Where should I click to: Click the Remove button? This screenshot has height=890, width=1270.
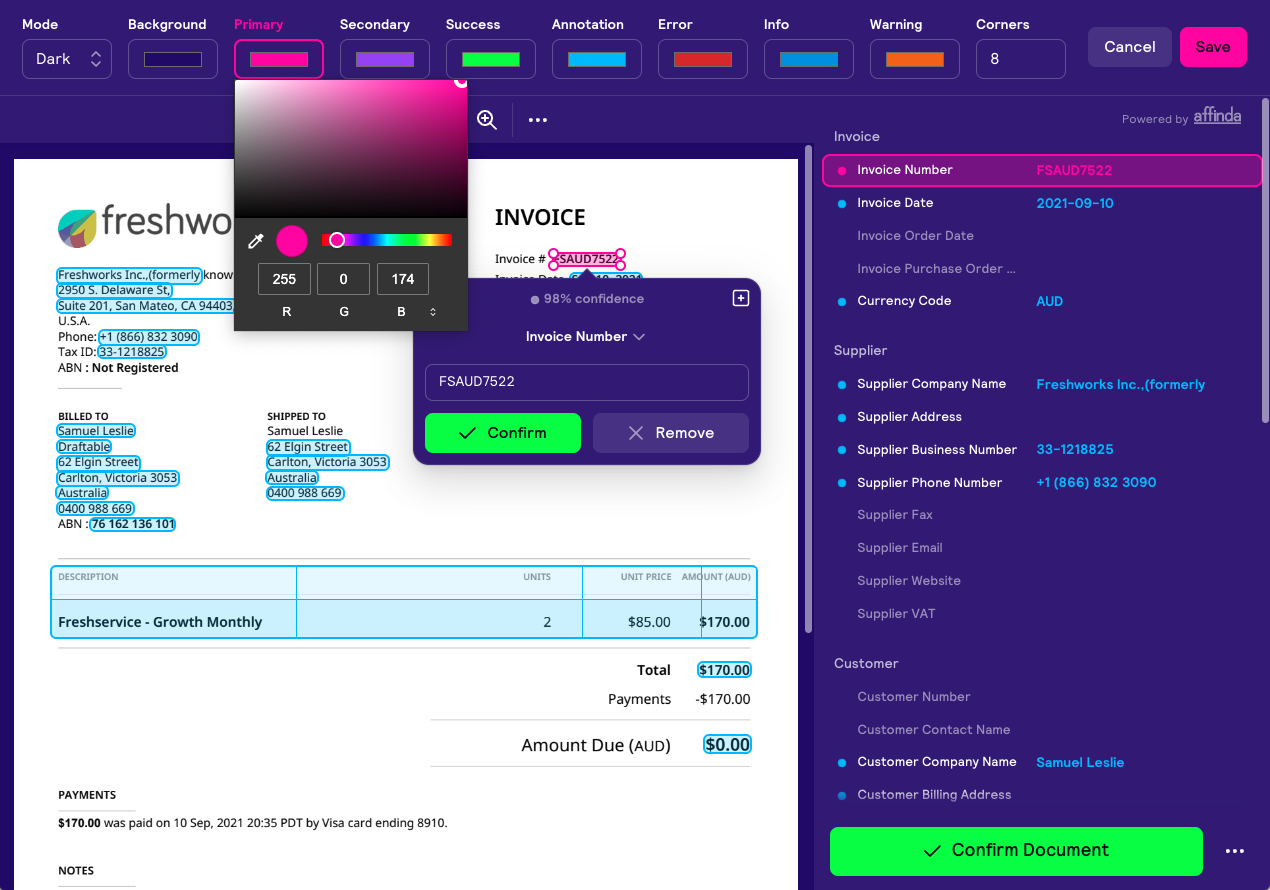point(671,433)
